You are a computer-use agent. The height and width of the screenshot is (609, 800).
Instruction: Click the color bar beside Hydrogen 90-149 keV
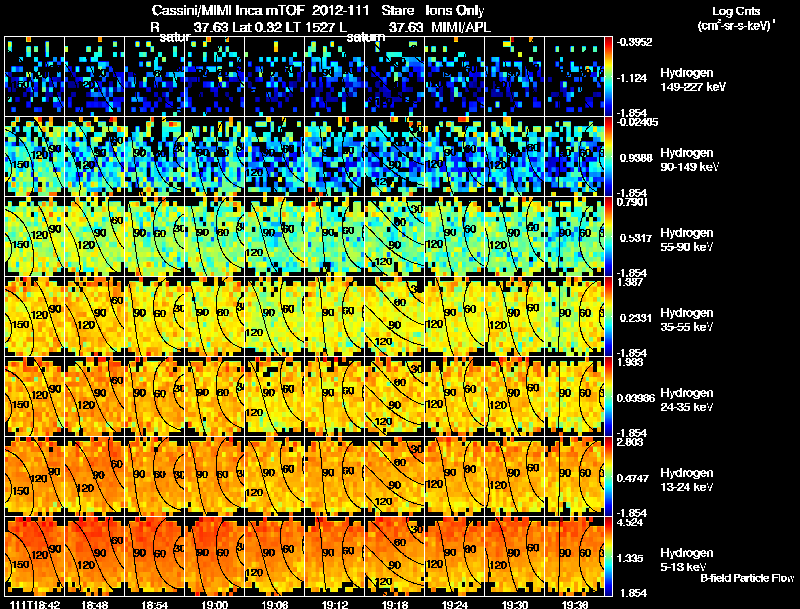[608, 157]
